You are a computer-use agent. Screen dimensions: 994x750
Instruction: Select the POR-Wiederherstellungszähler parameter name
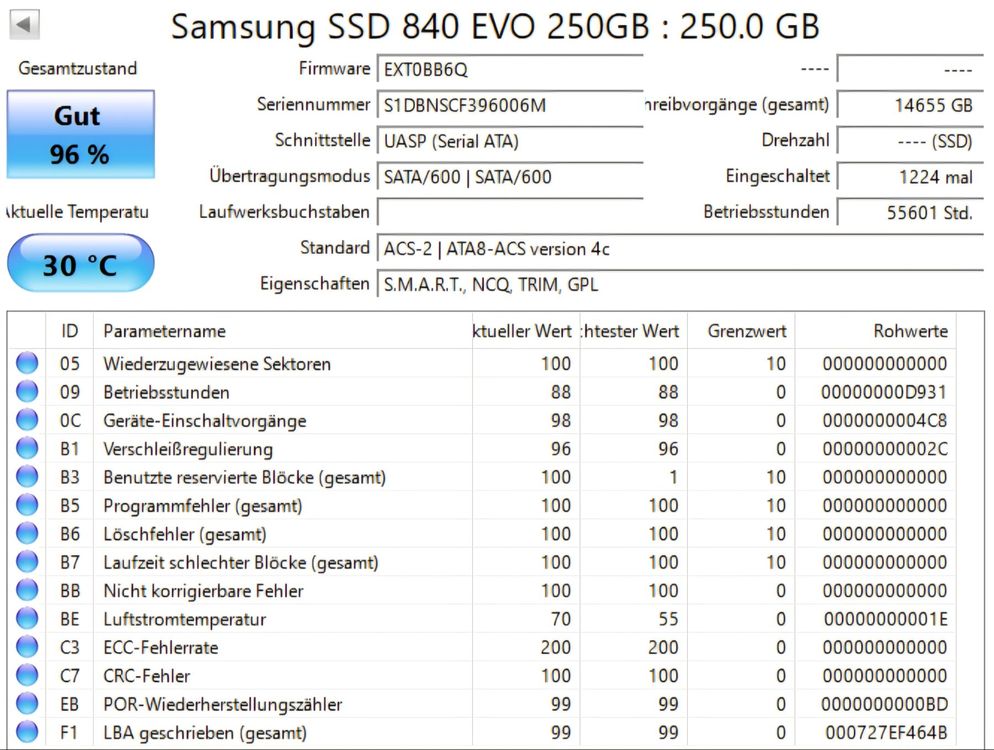223,704
